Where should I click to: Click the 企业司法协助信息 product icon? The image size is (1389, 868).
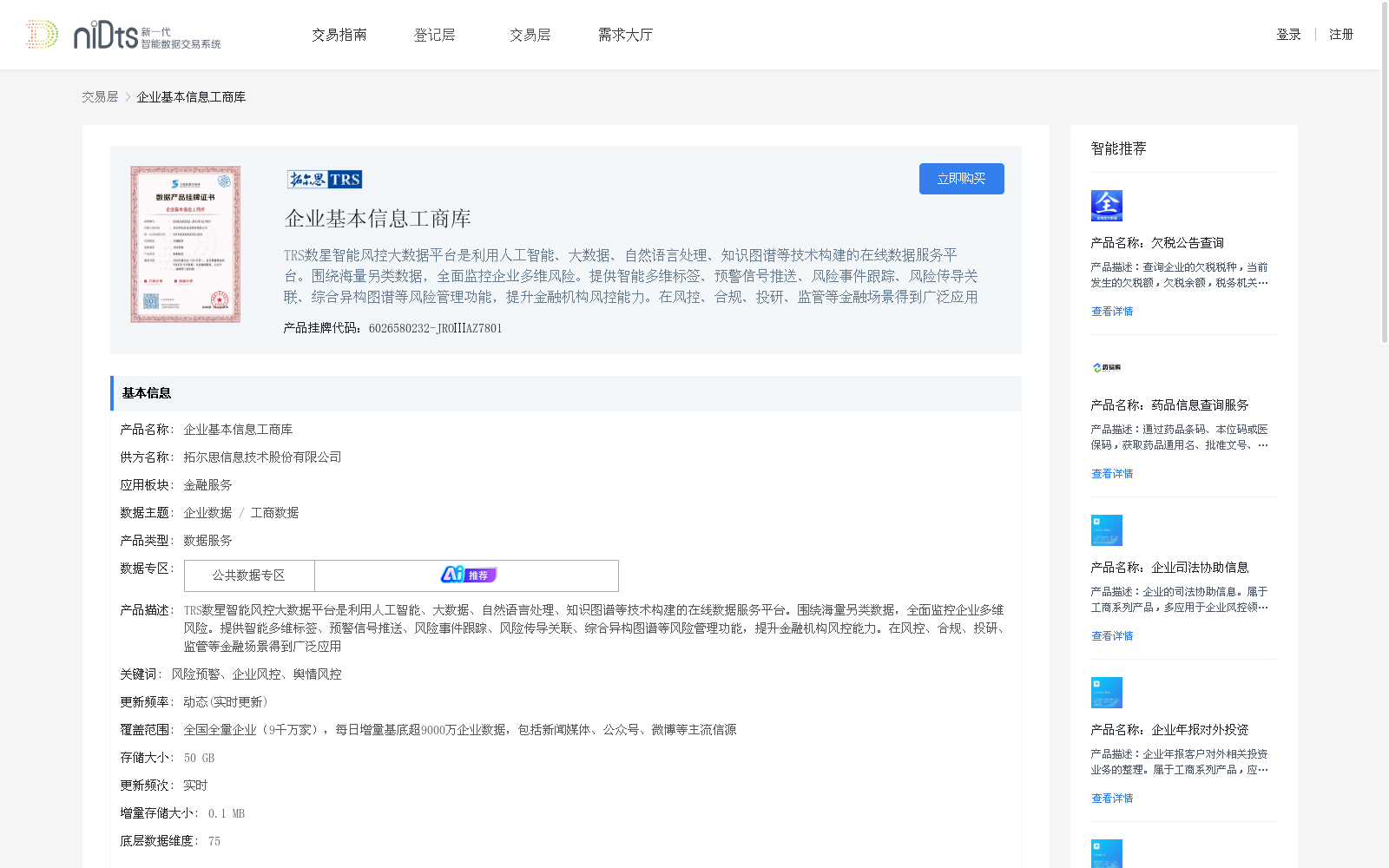coord(1107,530)
